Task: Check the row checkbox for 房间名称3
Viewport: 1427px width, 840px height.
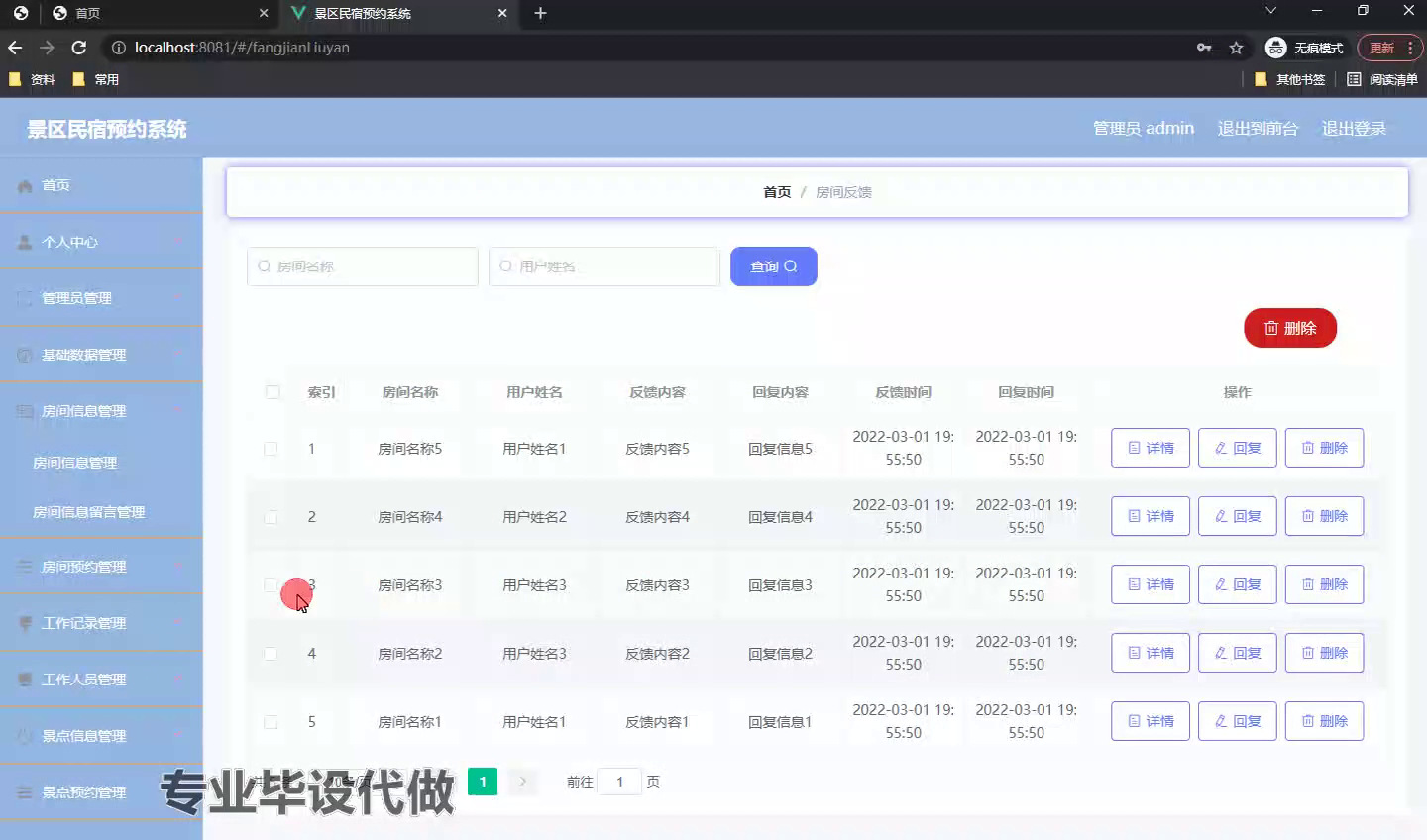Action: pos(271,585)
